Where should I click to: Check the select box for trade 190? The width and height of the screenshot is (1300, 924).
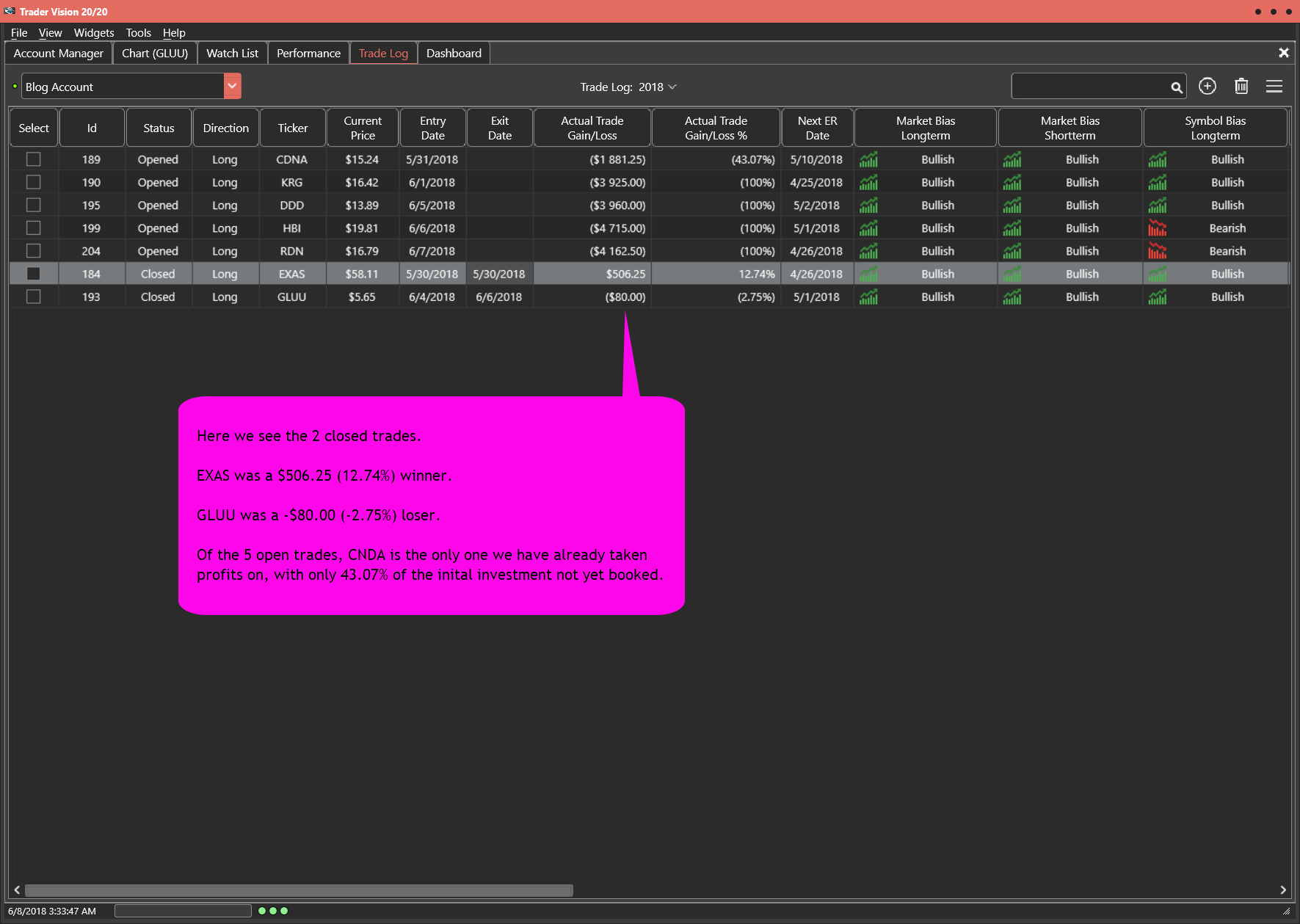(x=33, y=182)
